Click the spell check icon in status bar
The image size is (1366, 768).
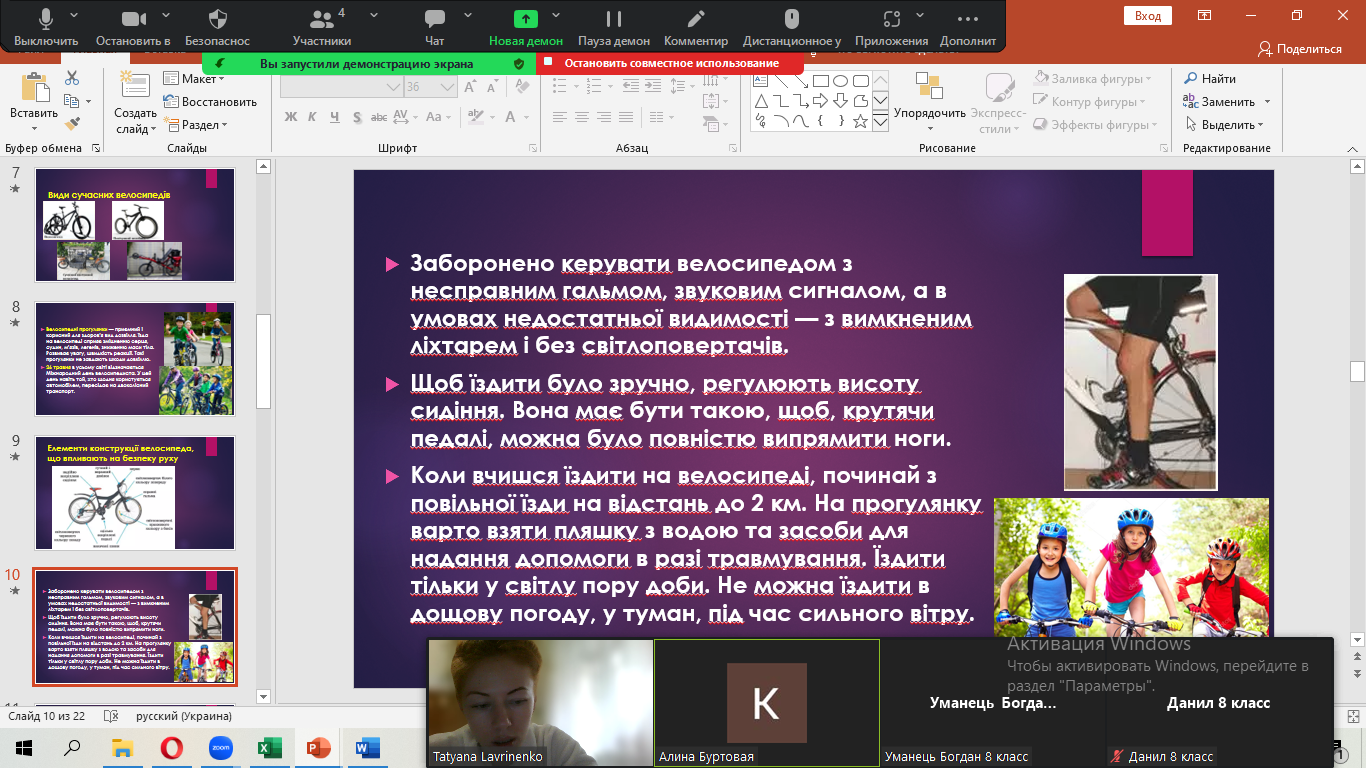coord(111,716)
